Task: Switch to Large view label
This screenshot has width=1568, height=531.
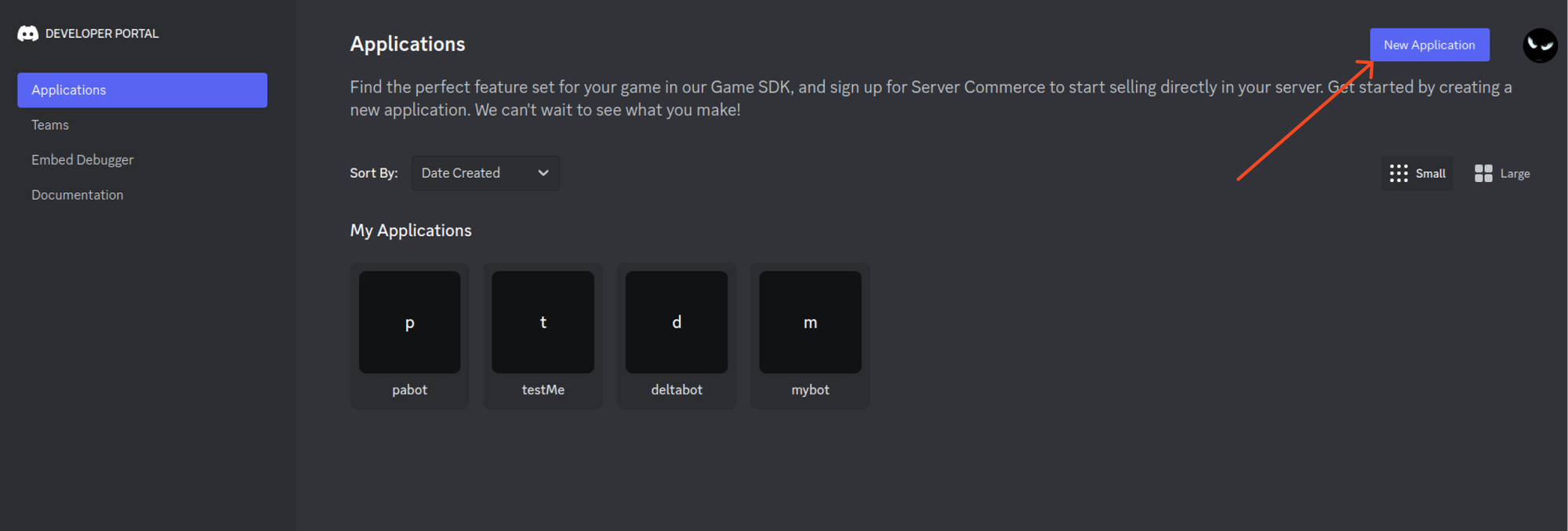Action: (1515, 173)
